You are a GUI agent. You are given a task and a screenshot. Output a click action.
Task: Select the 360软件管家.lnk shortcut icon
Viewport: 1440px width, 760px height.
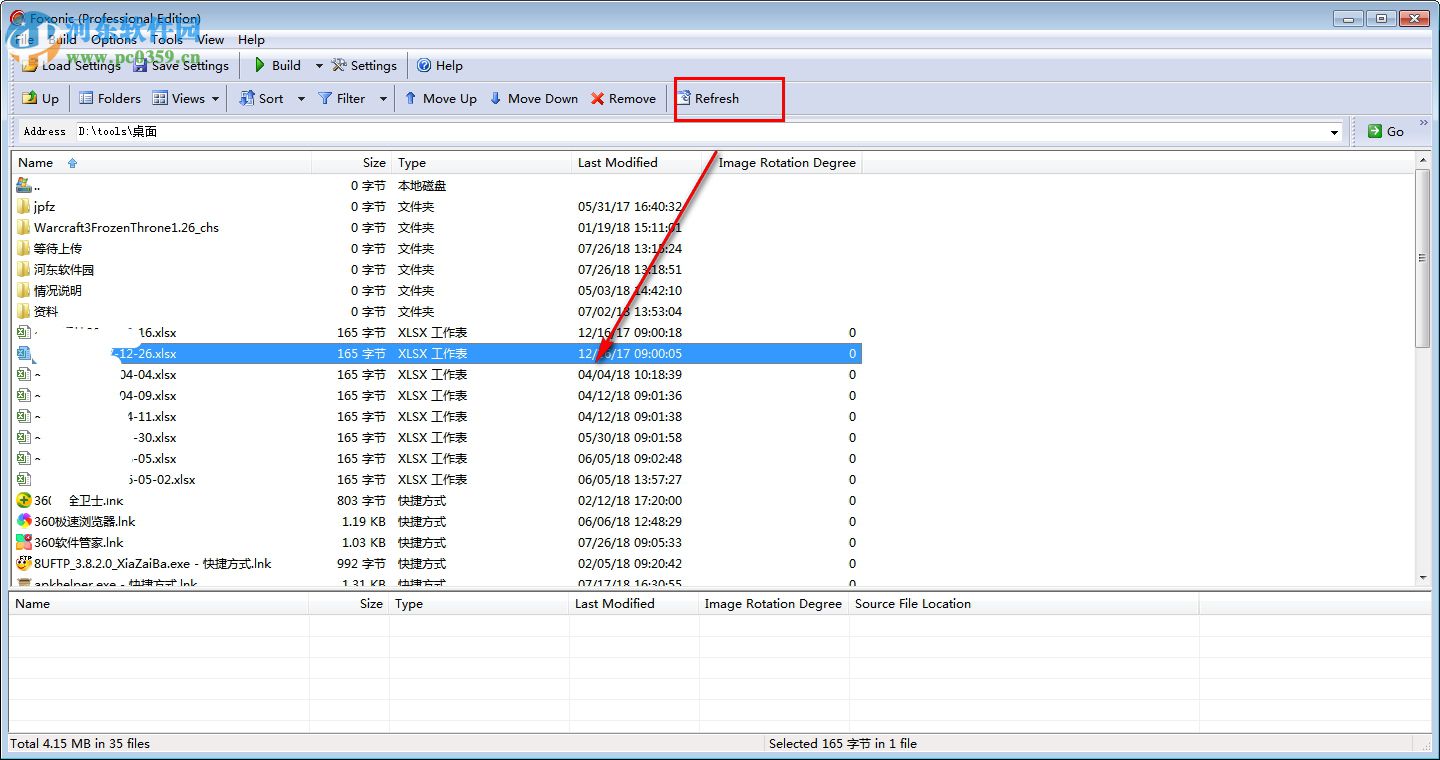click(x=24, y=542)
